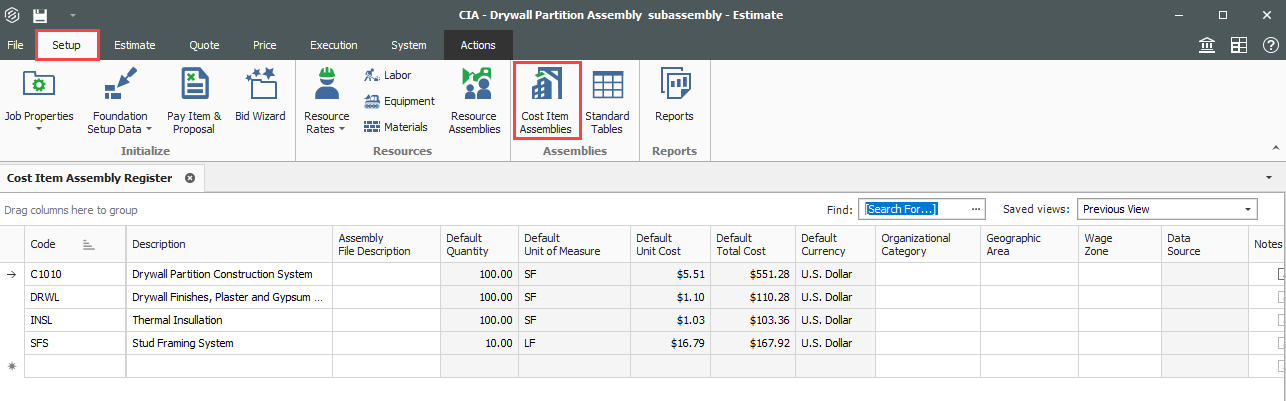1286x401 pixels.
Task: Launch the Bid Wizard
Action: pos(260,88)
